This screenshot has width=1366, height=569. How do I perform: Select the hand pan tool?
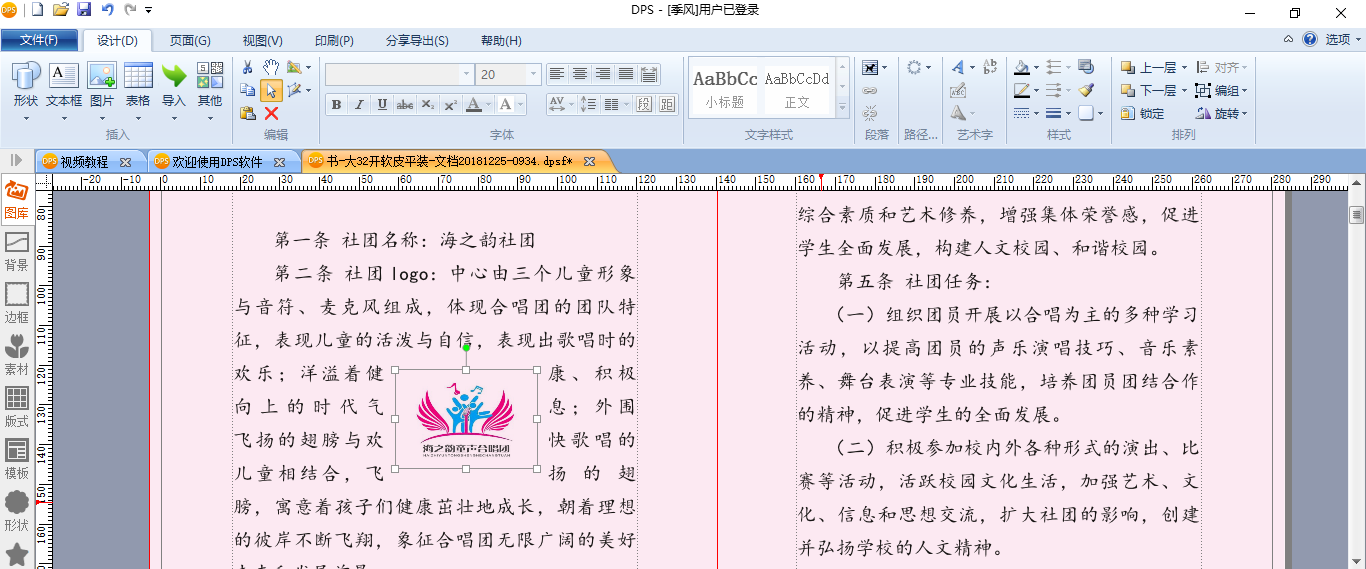coord(271,67)
